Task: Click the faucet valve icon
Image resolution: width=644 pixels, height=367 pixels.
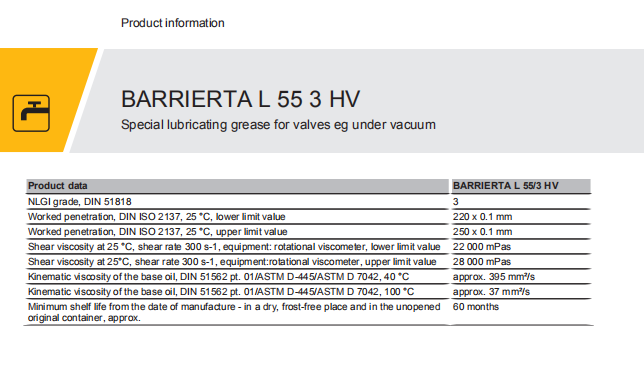Action: [31, 113]
